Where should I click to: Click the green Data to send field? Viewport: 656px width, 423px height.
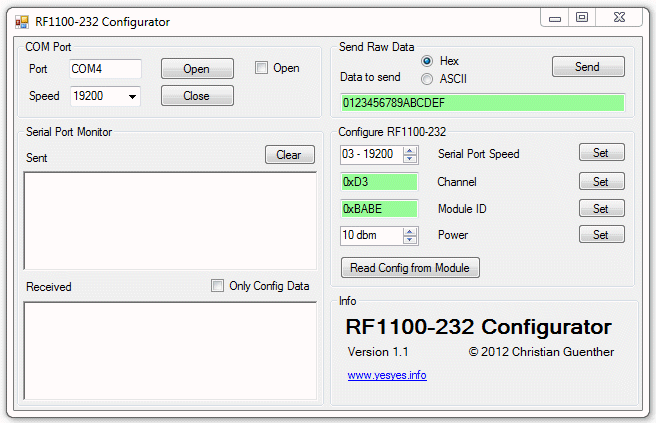483,103
